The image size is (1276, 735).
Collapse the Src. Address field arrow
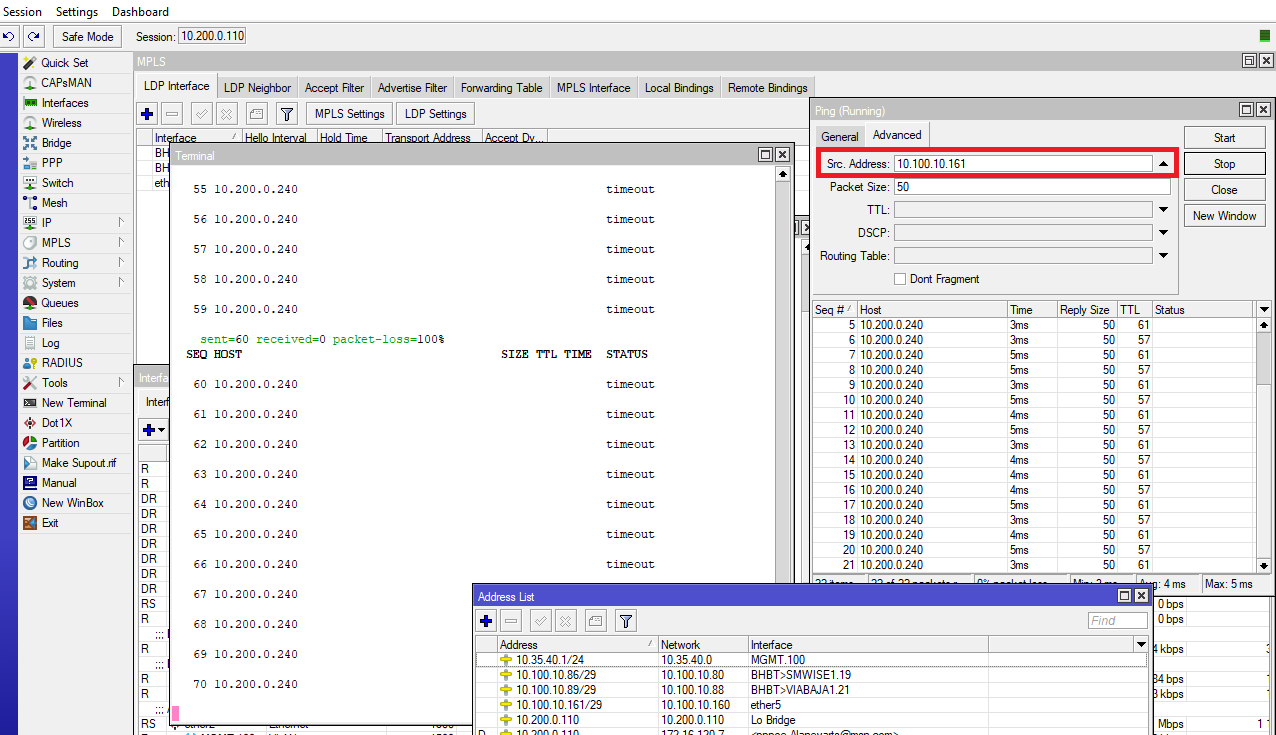[x=1163, y=163]
